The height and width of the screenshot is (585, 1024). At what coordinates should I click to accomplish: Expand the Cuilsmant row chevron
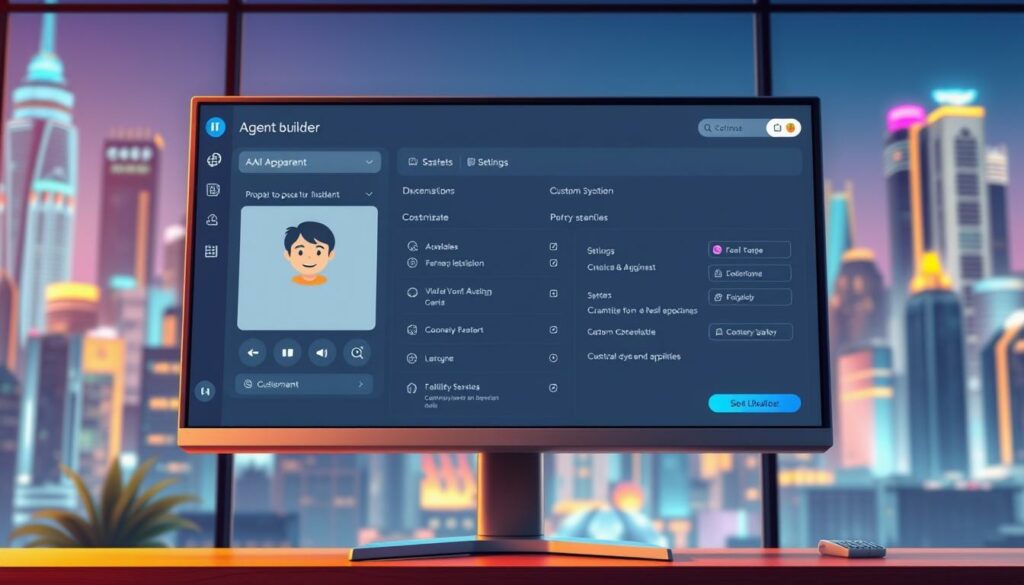(360, 384)
